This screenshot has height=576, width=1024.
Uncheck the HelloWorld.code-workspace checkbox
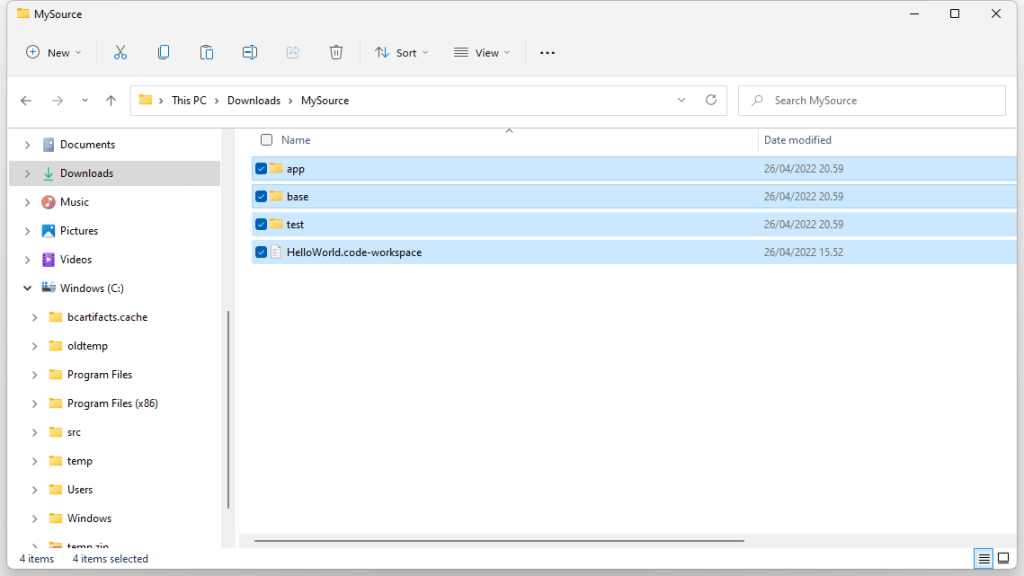261,253
